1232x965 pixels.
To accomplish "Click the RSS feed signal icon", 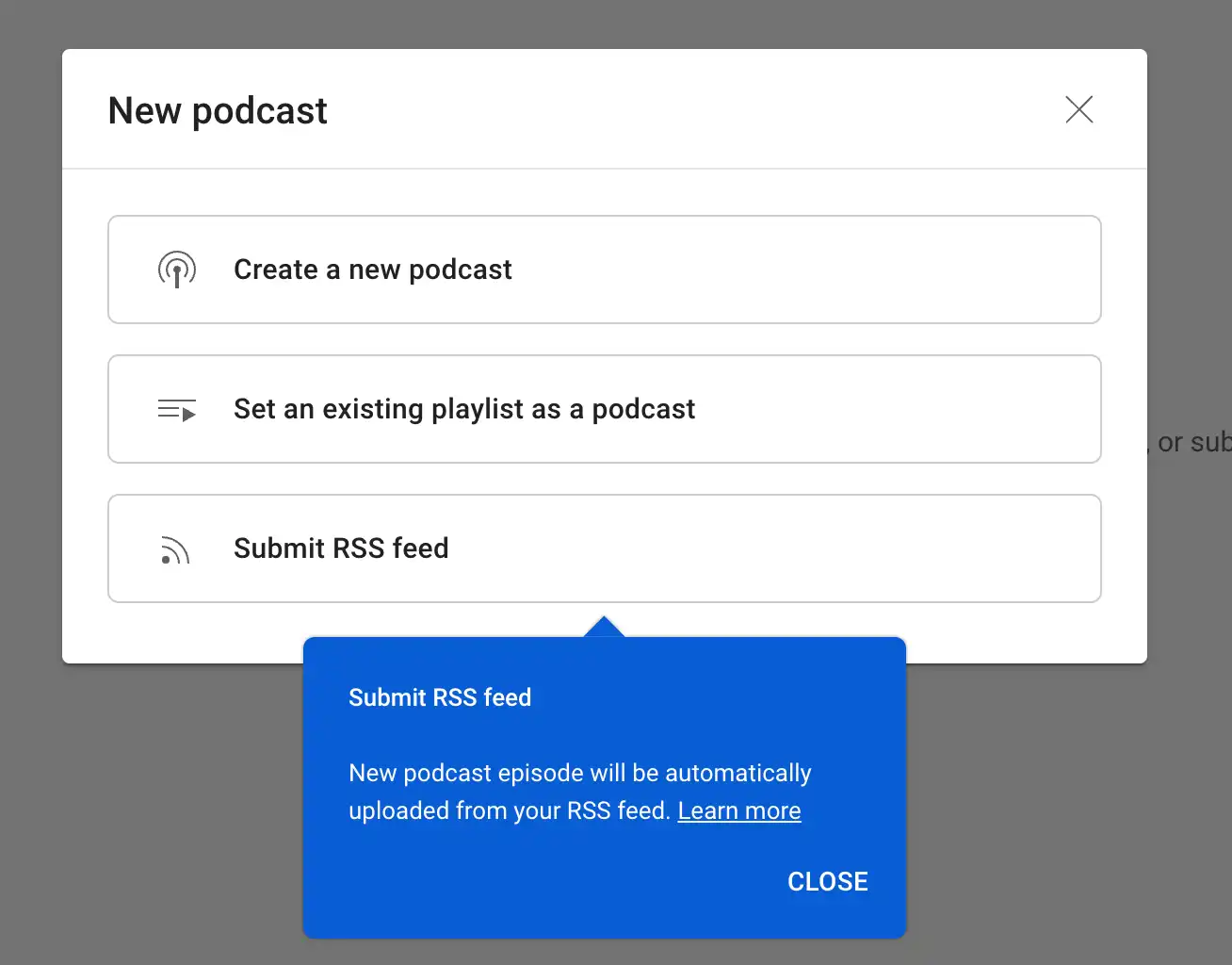I will (x=175, y=550).
